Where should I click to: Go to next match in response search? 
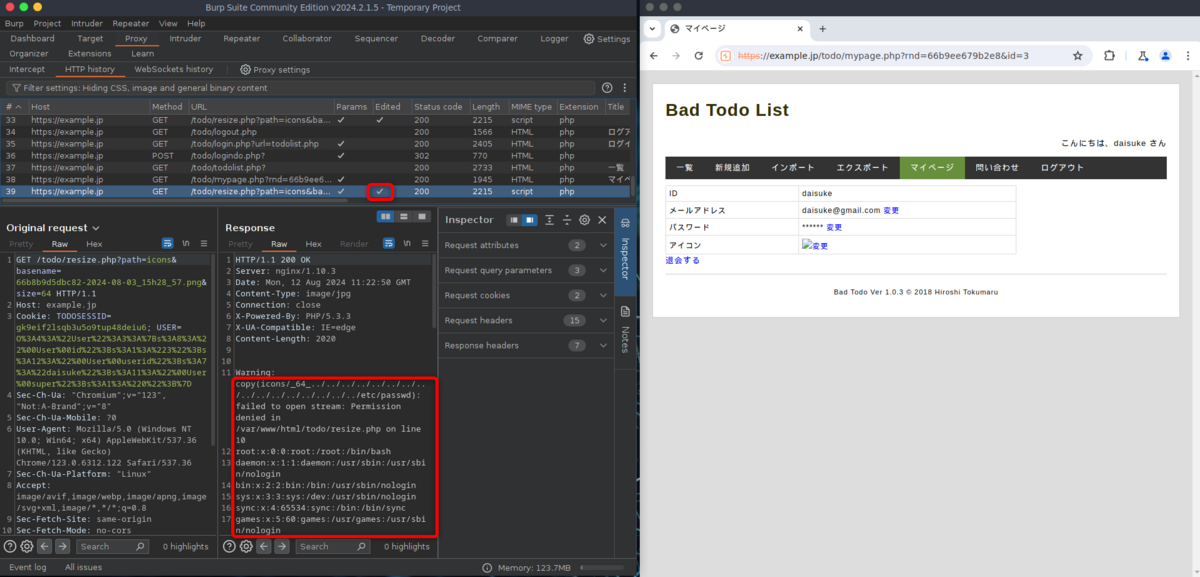click(x=281, y=546)
